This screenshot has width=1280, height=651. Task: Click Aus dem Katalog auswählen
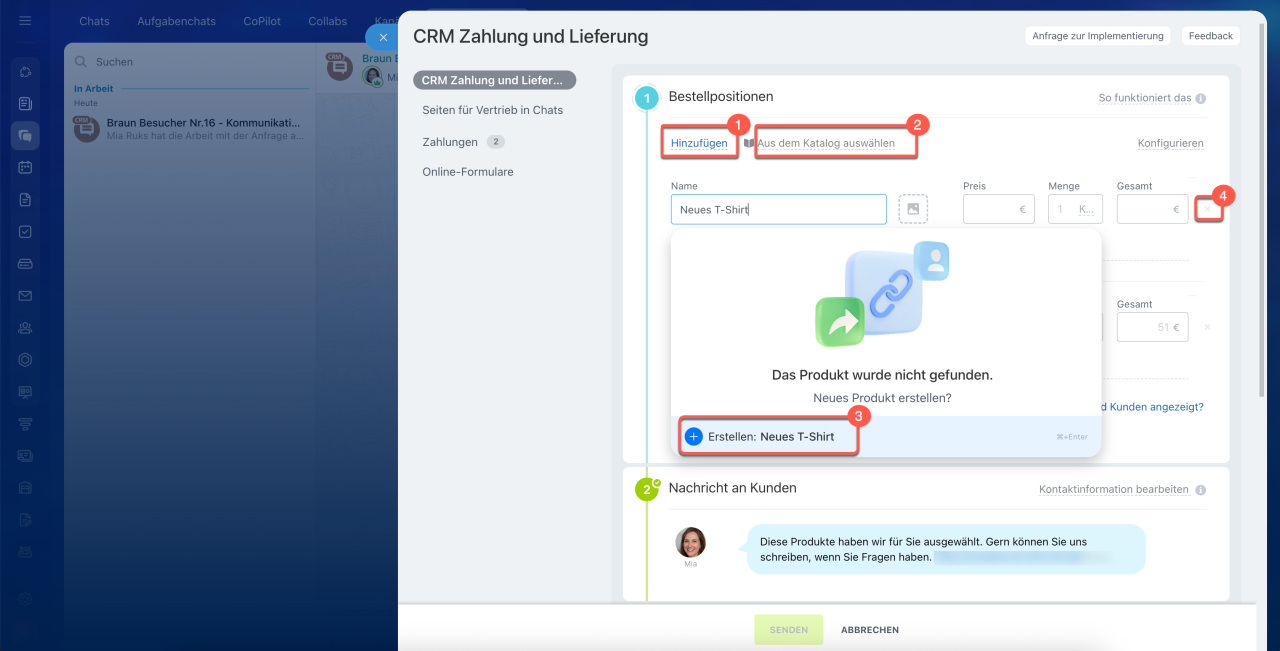[x=826, y=143]
